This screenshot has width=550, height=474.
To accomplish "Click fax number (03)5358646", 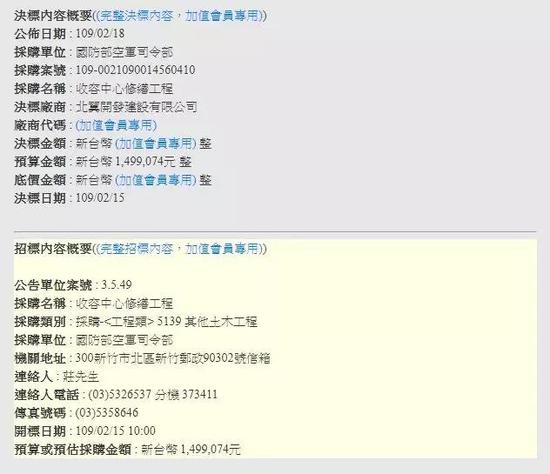I will point(107,413).
